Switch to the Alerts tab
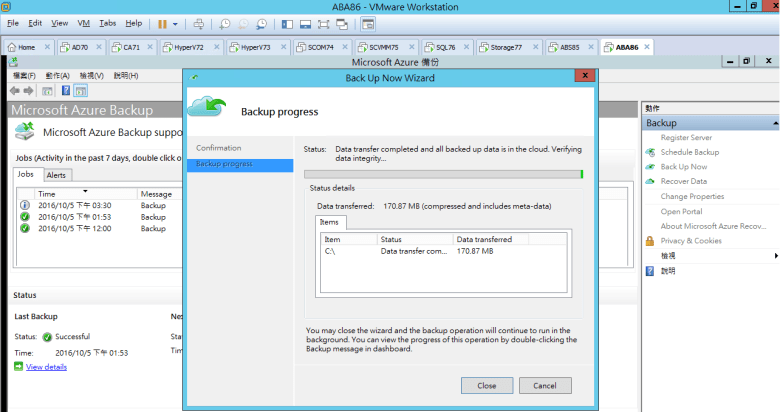 [x=57, y=175]
